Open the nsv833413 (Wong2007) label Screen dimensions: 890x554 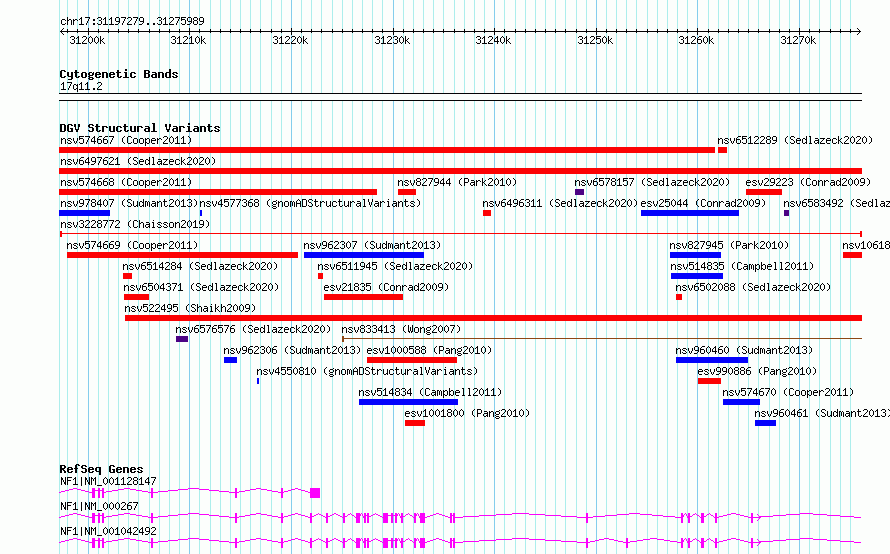click(401, 329)
